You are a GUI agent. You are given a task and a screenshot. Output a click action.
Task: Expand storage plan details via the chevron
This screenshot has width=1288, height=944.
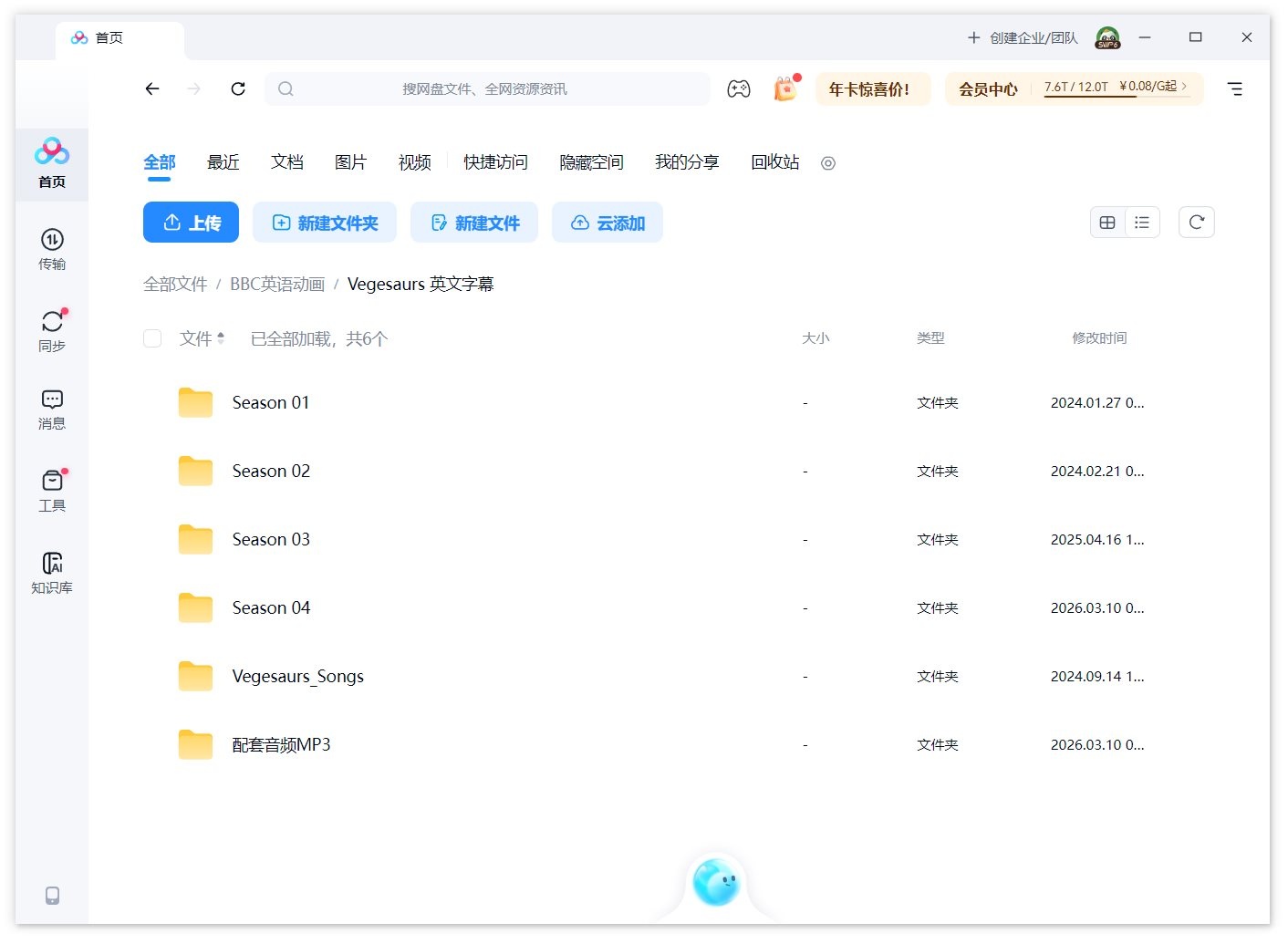[1183, 87]
